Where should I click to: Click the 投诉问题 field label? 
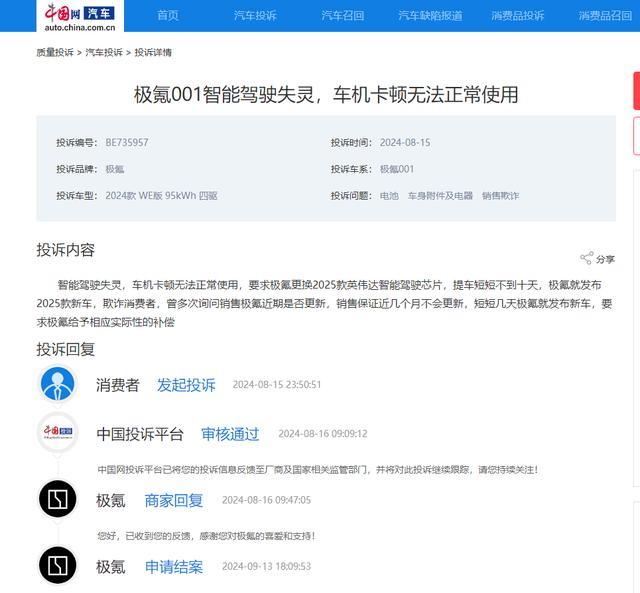[x=351, y=196]
